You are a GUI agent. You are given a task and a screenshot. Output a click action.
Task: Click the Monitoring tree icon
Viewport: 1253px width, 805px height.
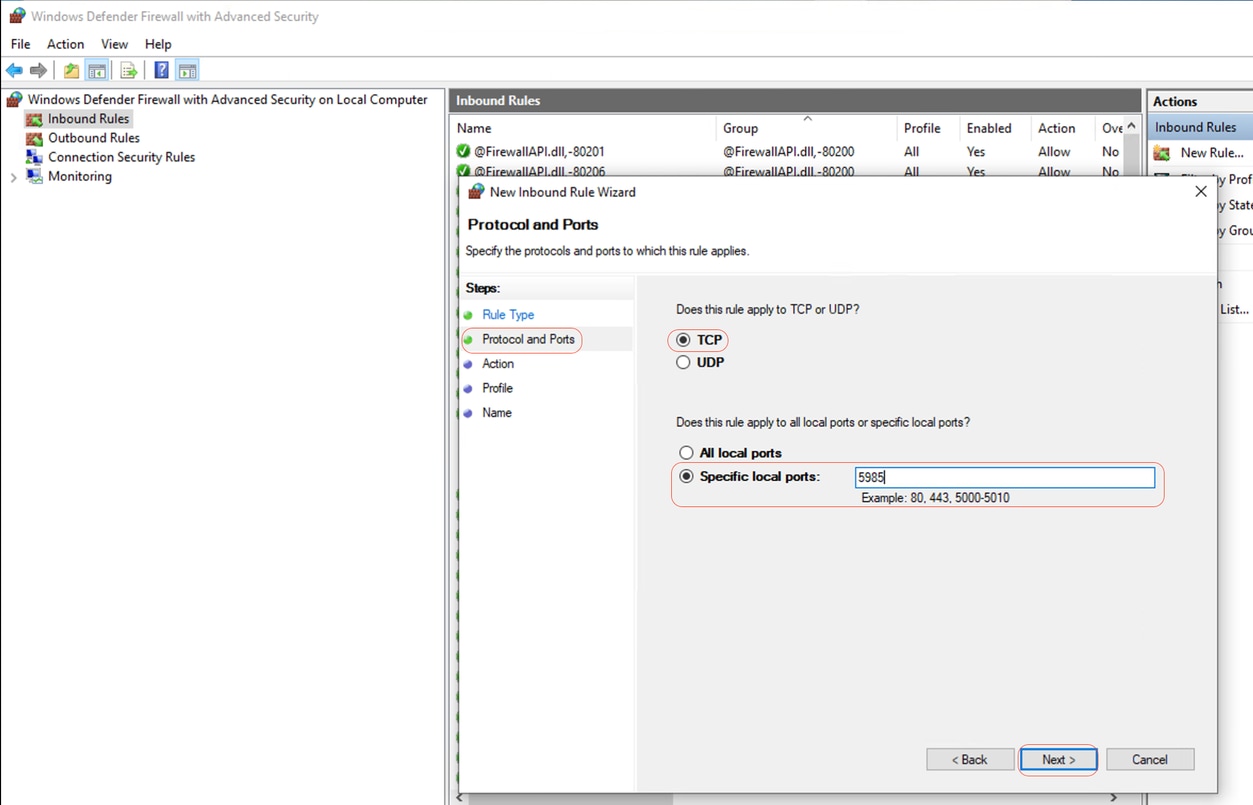coord(34,176)
